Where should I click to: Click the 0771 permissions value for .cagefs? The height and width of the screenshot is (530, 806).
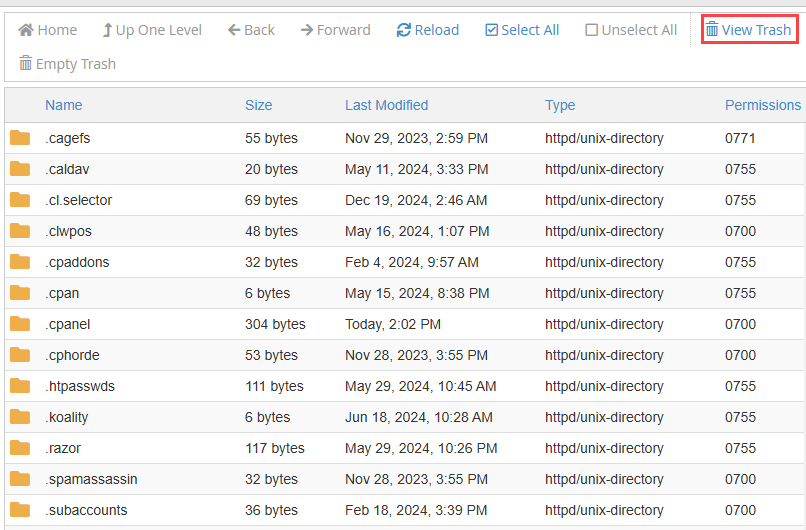click(740, 138)
